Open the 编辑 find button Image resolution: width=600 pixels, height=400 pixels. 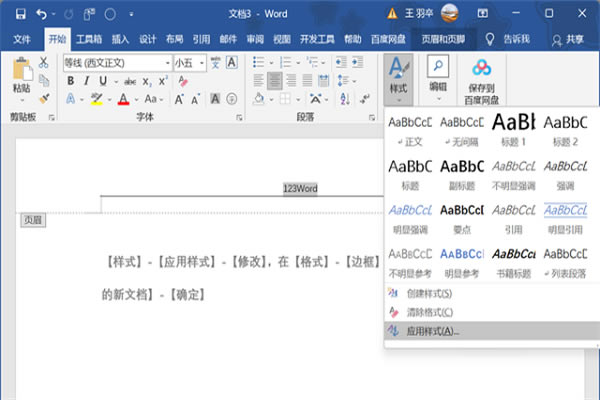click(438, 78)
